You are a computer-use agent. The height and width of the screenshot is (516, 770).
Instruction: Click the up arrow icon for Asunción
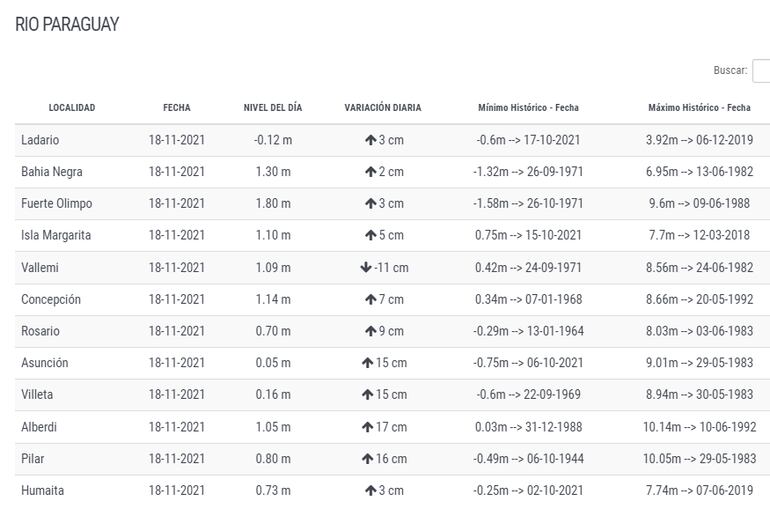tap(367, 363)
